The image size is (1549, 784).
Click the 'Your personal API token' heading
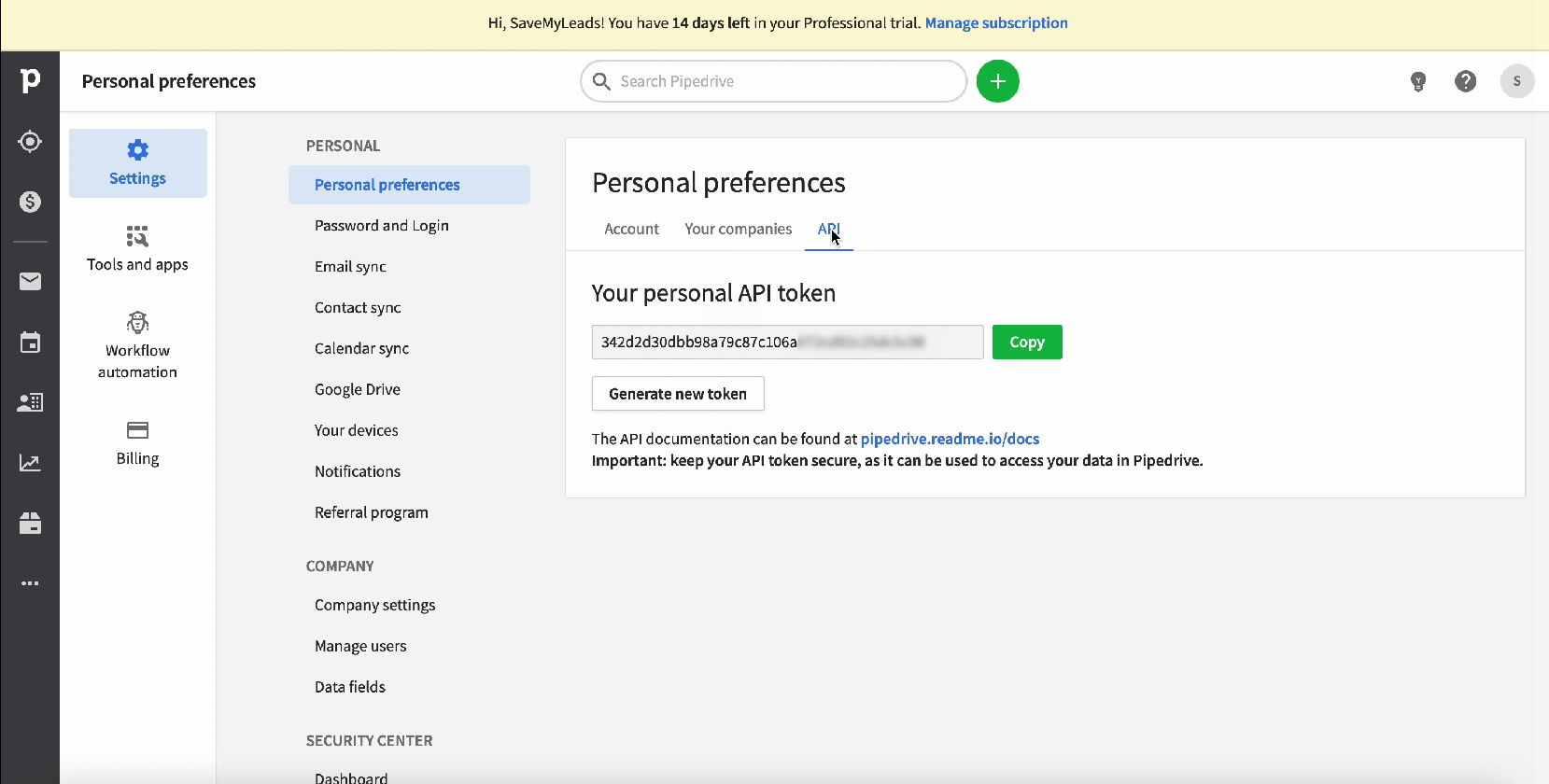[x=713, y=293]
